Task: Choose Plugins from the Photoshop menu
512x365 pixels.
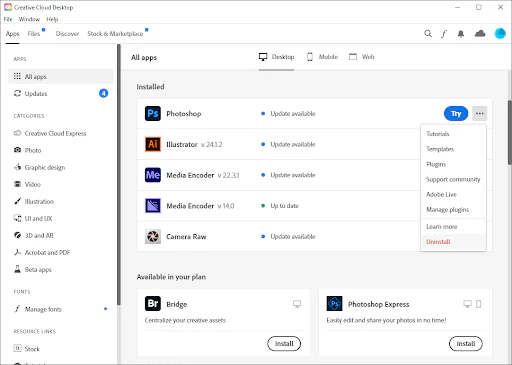Action: pos(453,164)
